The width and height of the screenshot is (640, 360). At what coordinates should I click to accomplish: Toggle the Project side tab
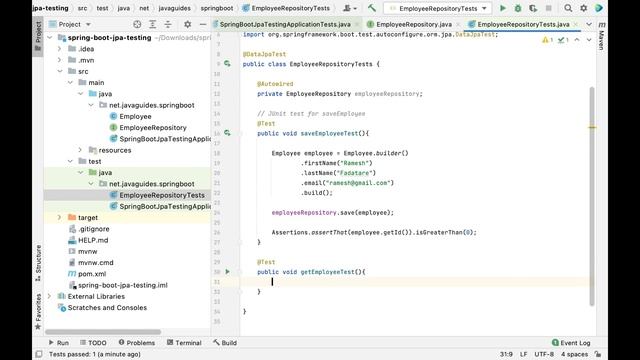click(38, 36)
